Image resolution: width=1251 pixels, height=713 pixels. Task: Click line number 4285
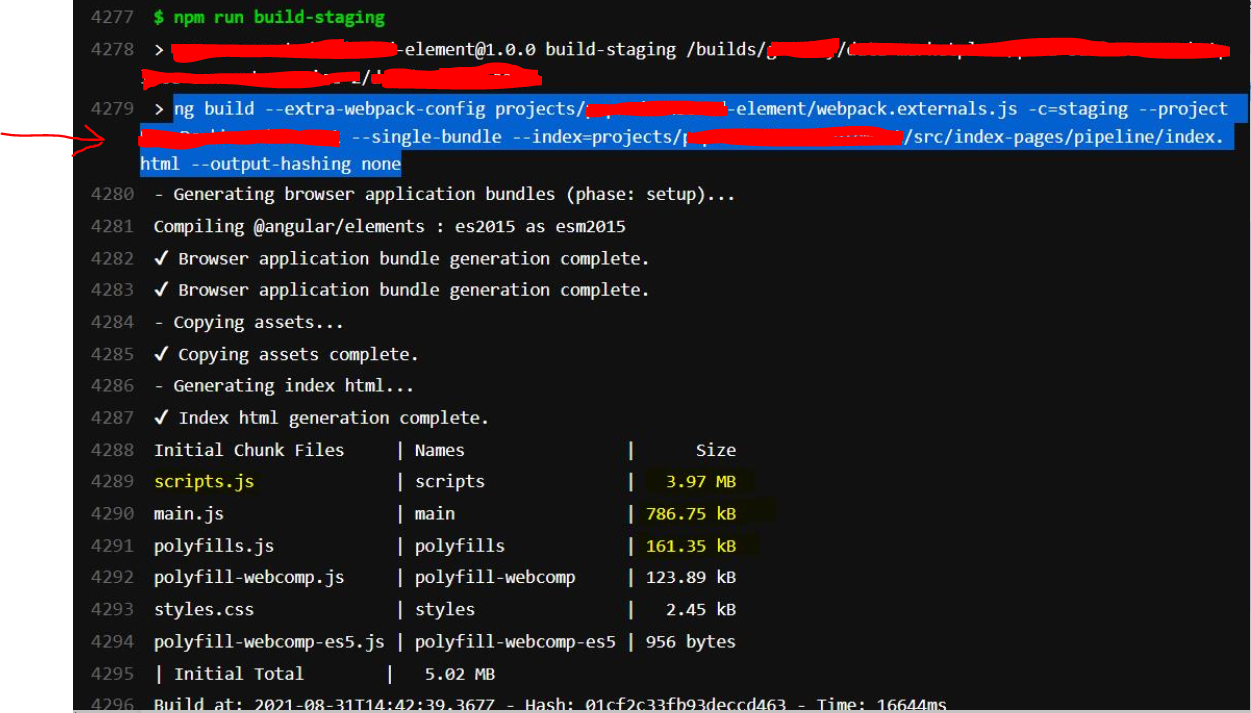pyautogui.click(x=112, y=355)
